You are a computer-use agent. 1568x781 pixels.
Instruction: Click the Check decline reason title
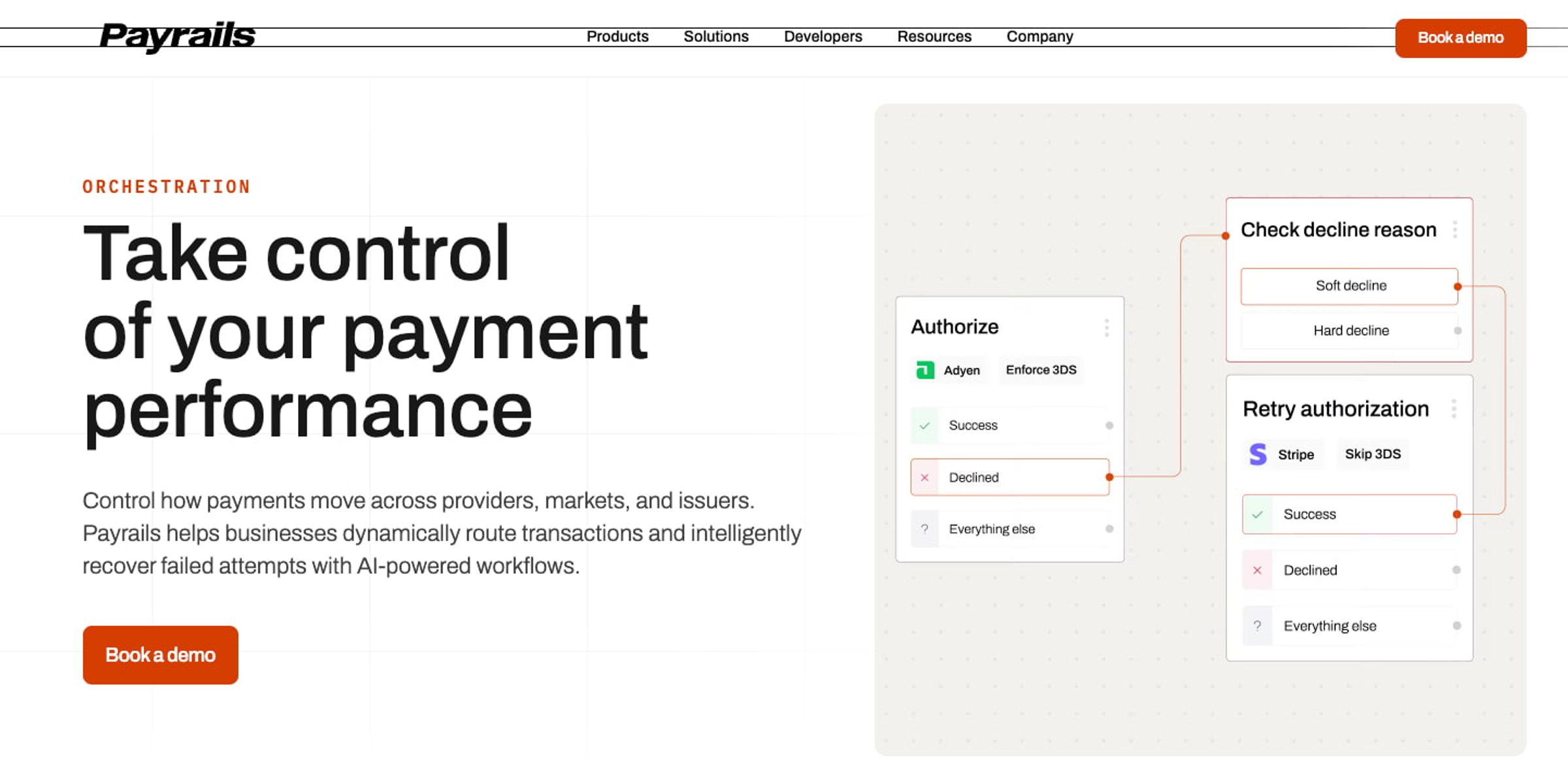(1338, 229)
